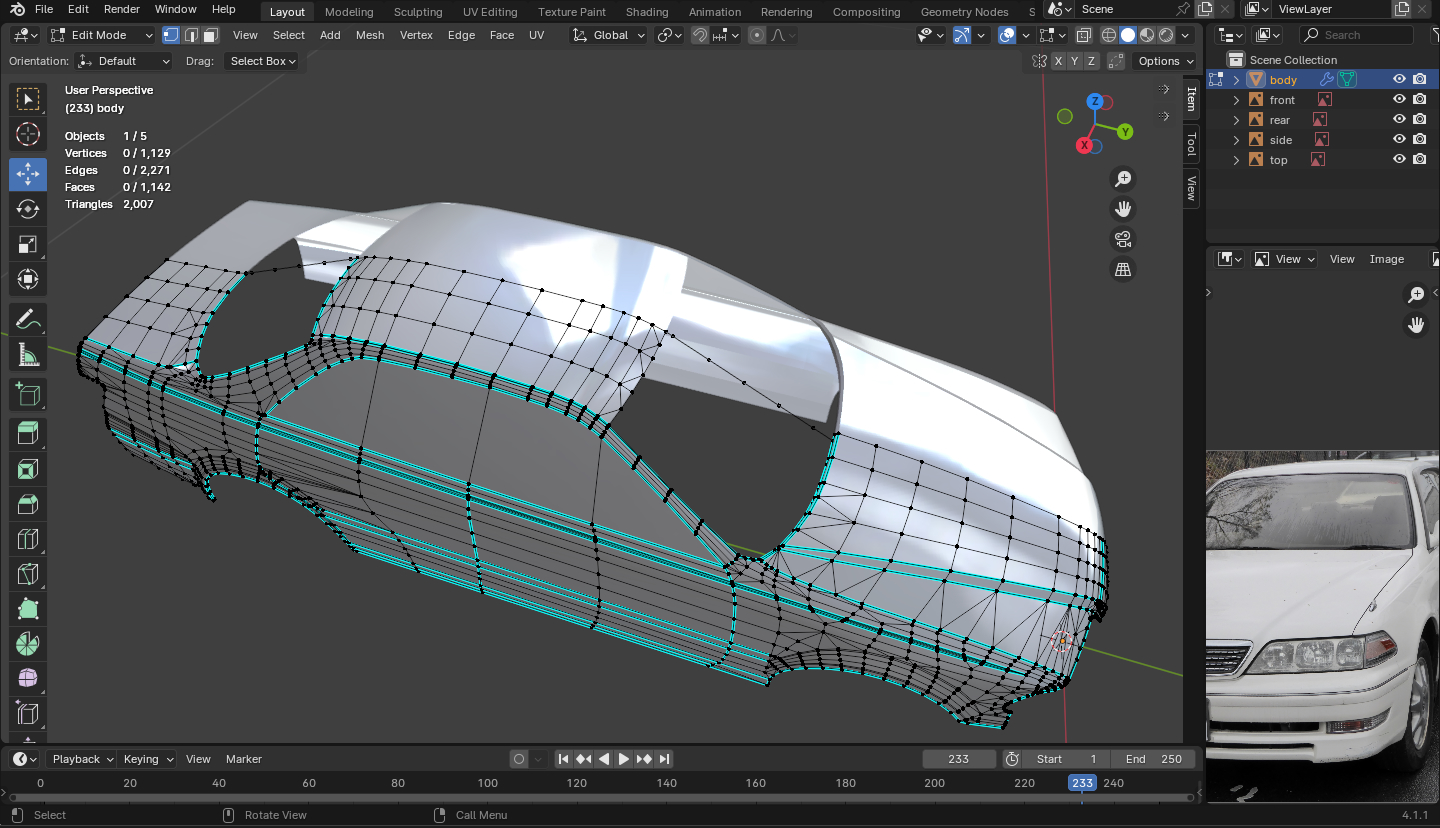Switch to the Sculpting workspace tab
This screenshot has height=828, width=1440.
click(418, 12)
